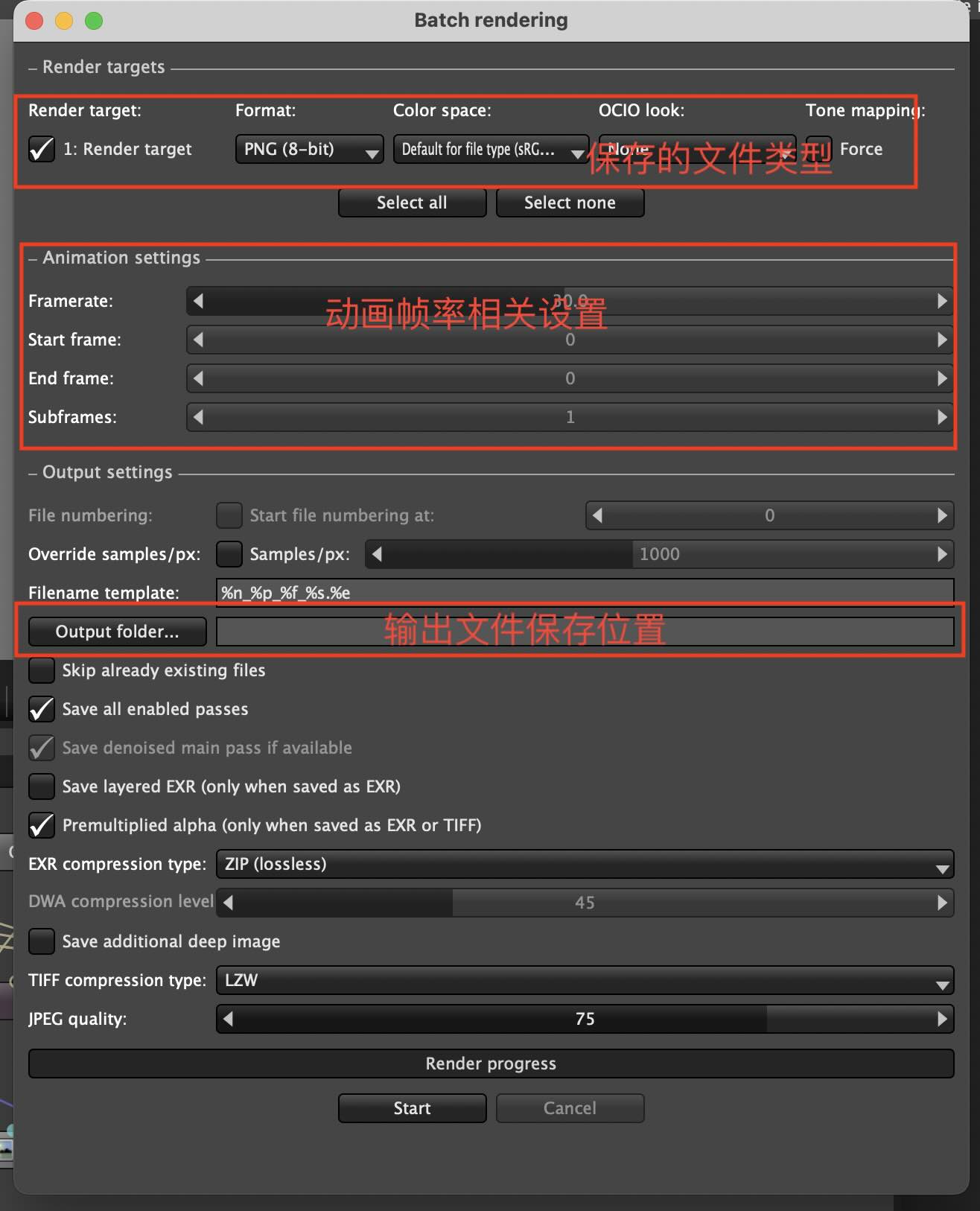Click the Filename template text field
The width and height of the screenshot is (980, 1211).
(585, 593)
